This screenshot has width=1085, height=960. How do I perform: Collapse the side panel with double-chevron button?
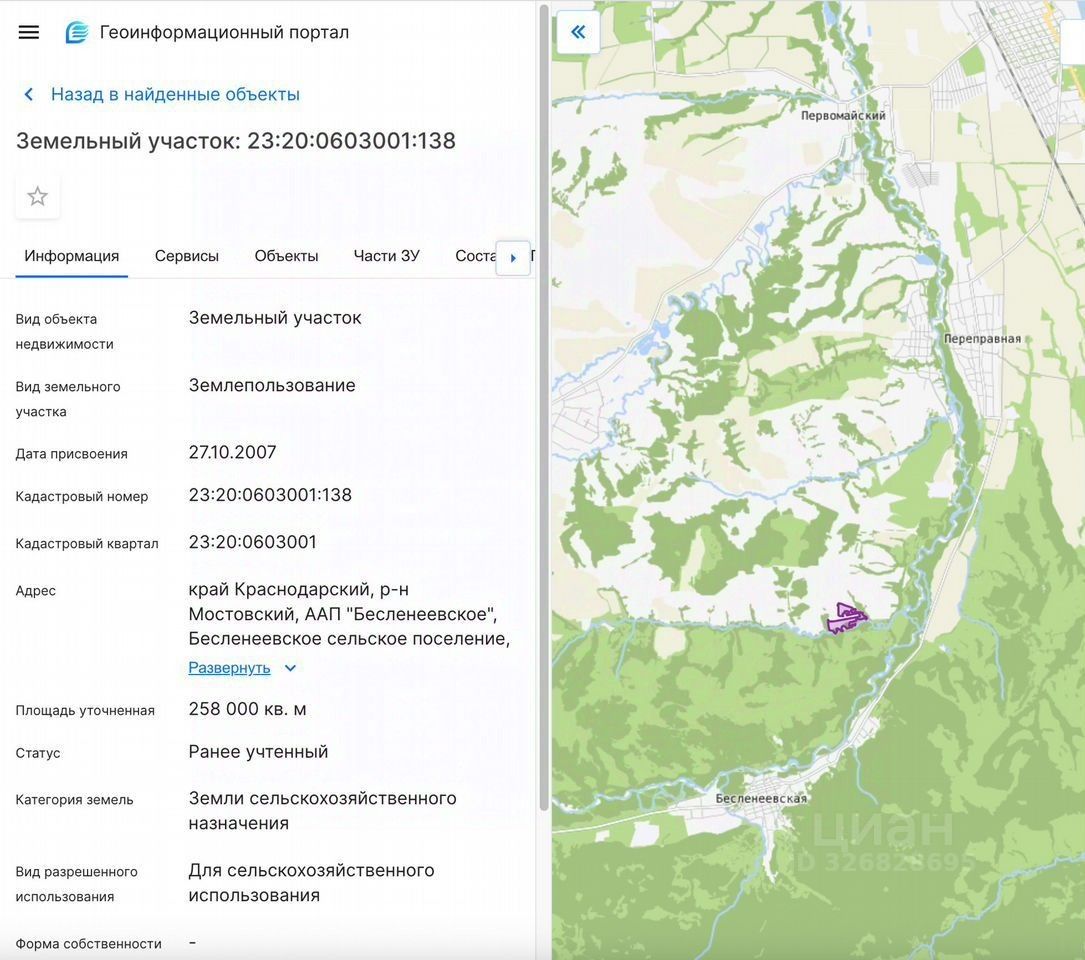click(578, 31)
